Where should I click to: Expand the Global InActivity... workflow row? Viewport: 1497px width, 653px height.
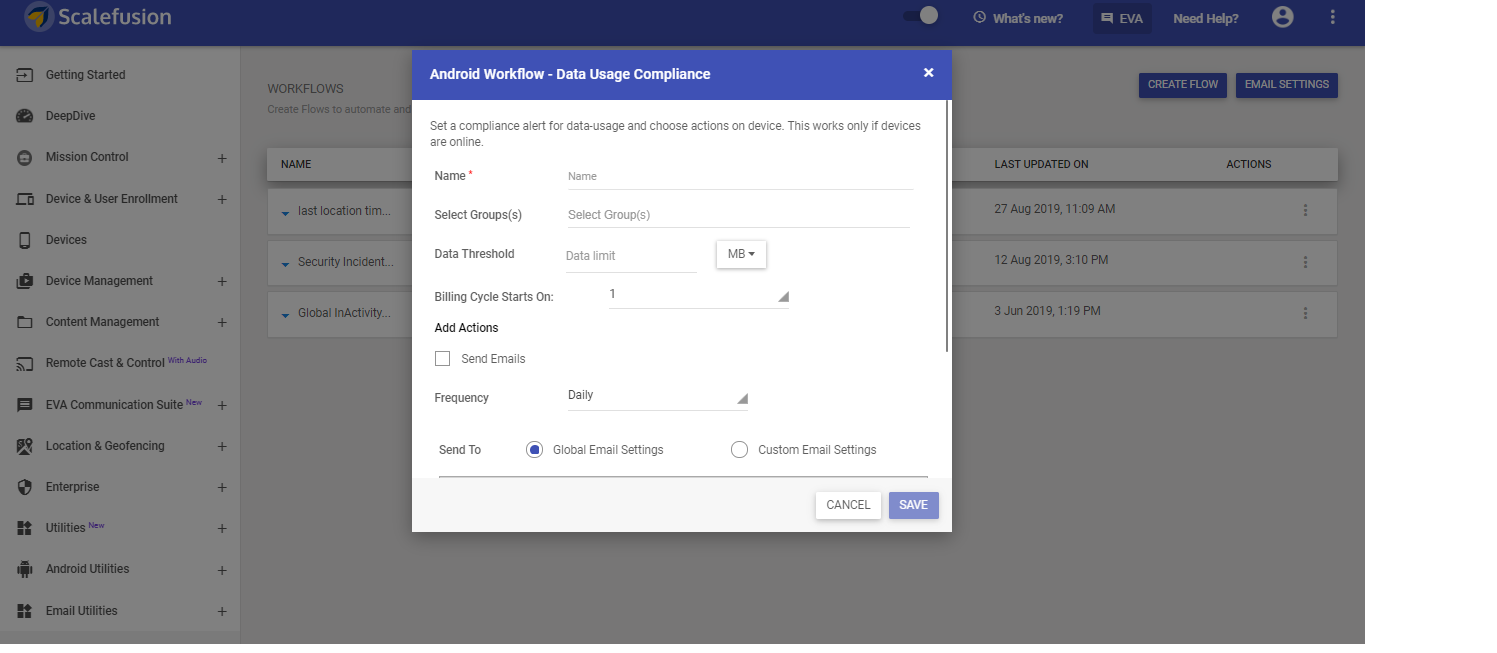(x=285, y=314)
